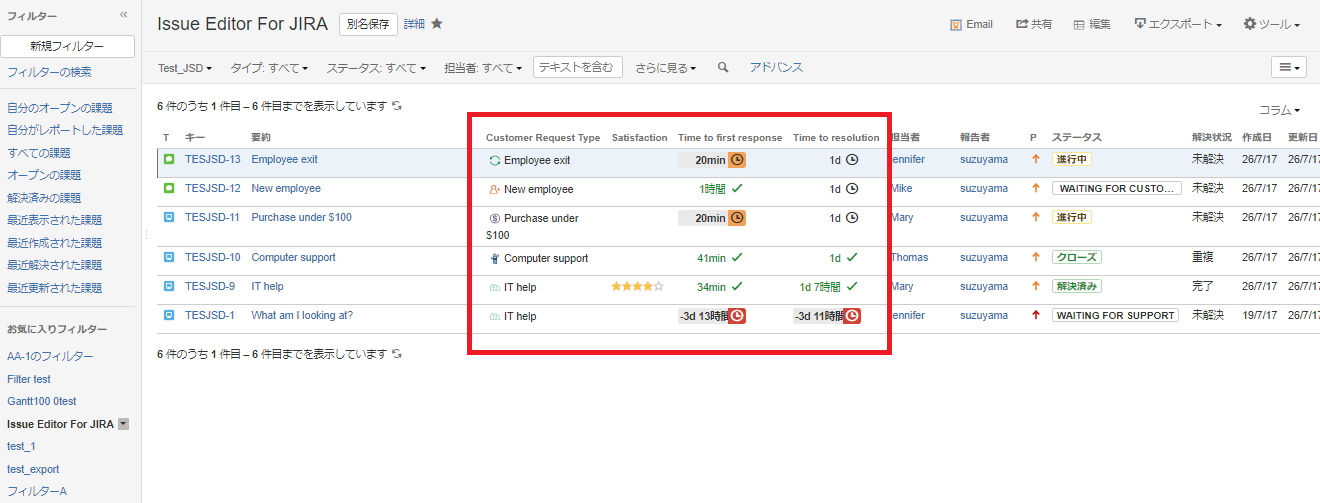The image size is (1320, 503).
Task: Open フィルターの検索 in sidebar
Action: click(x=49, y=72)
